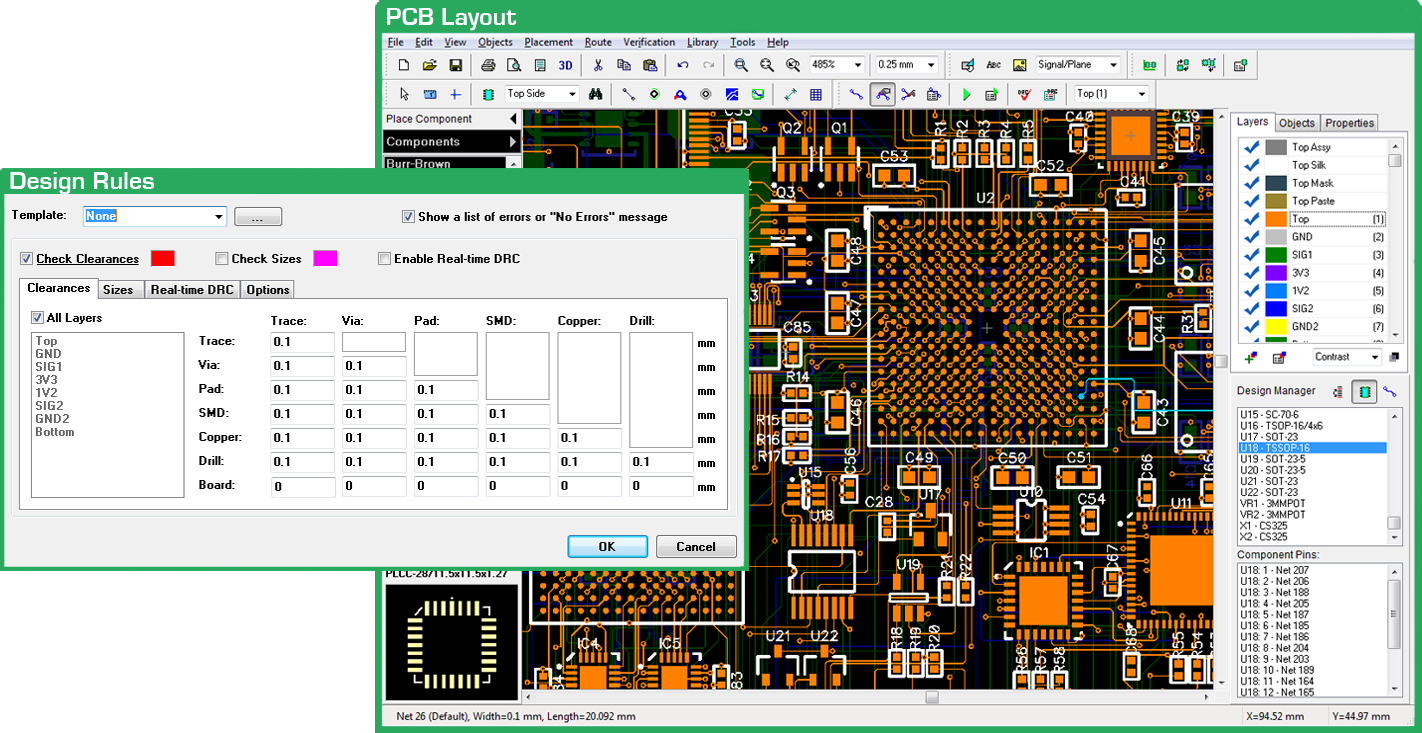
Task: Click the magenta Check Sizes color swatch
Action: pos(325,259)
